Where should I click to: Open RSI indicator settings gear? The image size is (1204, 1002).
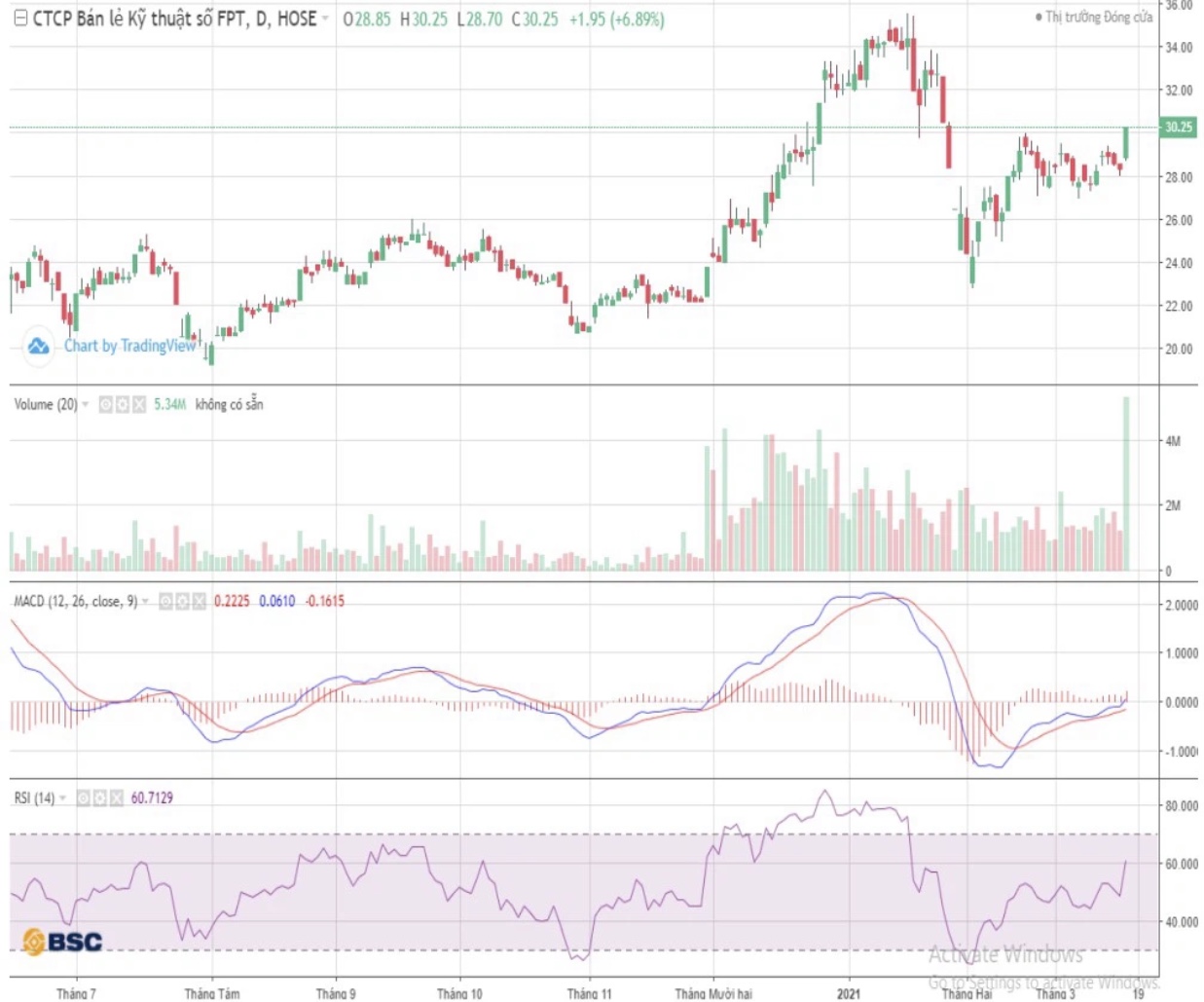(100, 798)
